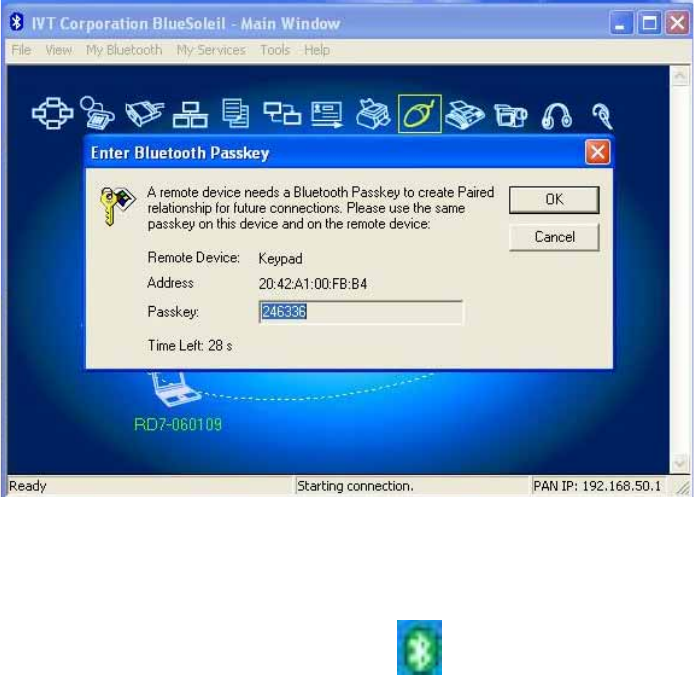694x675 pixels.
Task: Select the File Transfer documents icon
Action: point(235,113)
